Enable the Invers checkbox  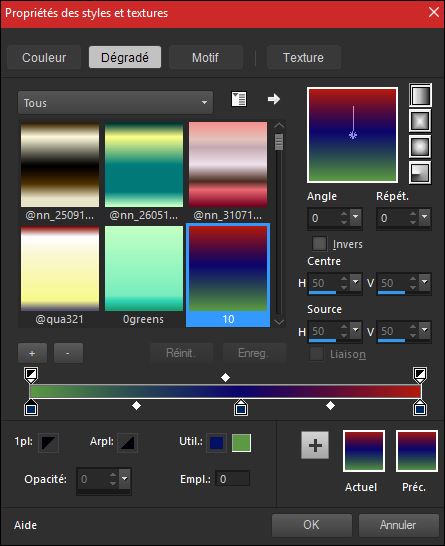319,244
